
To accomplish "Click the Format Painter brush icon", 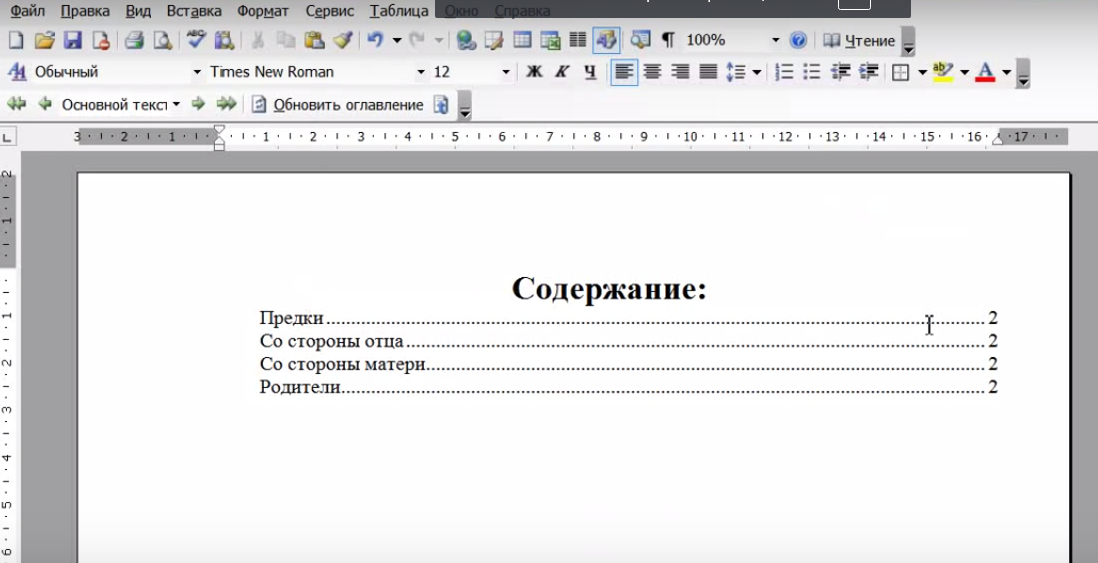I will click(x=342, y=41).
